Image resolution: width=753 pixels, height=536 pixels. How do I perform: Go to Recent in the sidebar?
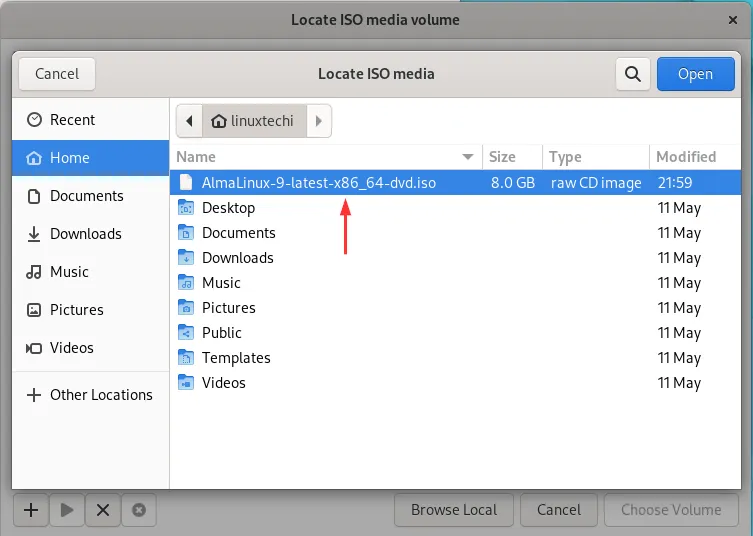[x=90, y=120]
